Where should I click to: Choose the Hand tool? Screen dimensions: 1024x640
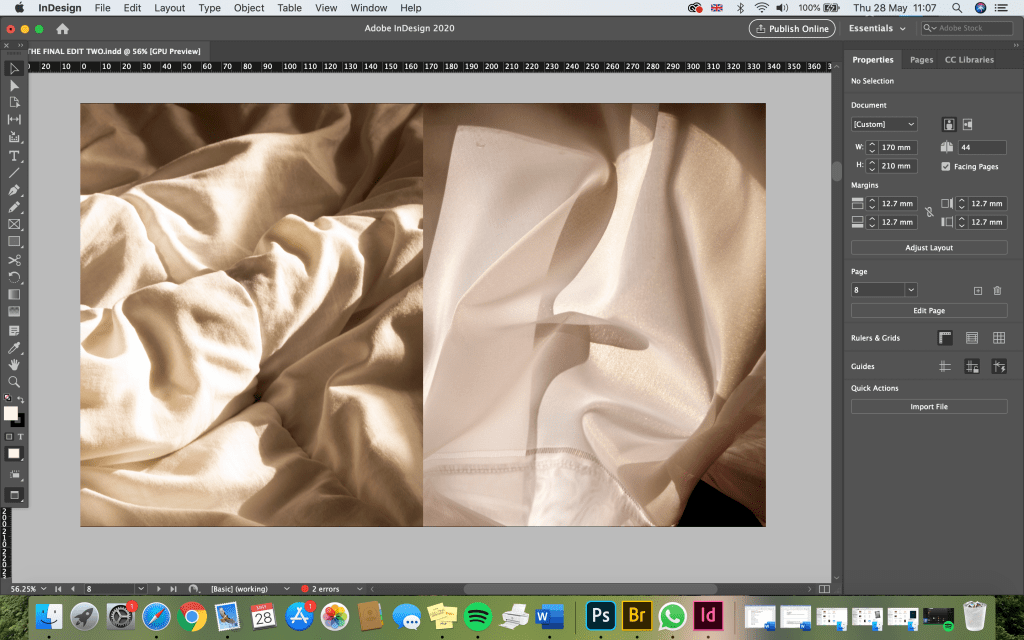point(14,364)
